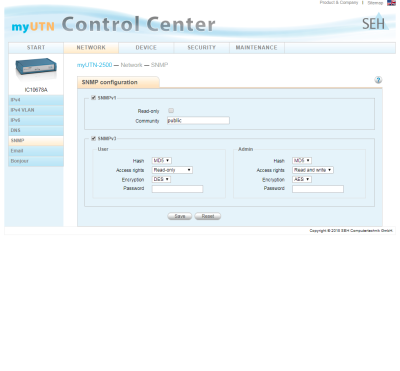
Task: Click the Community input field
Action: tap(198, 120)
